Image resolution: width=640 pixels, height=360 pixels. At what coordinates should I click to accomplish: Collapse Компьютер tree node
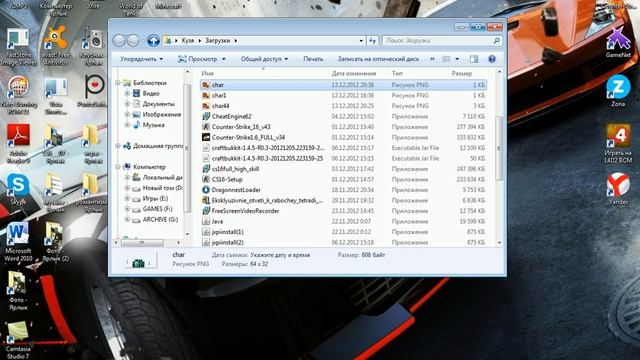[118, 167]
